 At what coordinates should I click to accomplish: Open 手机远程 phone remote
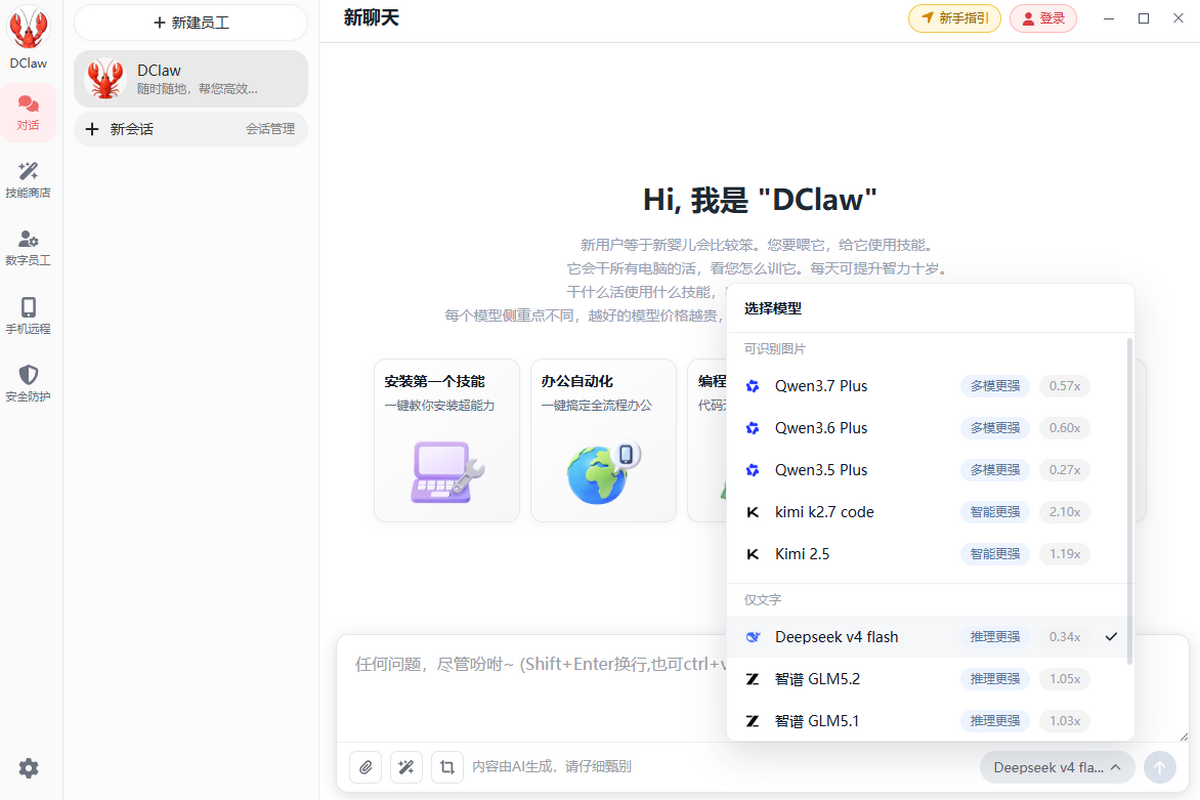pyautogui.click(x=28, y=316)
